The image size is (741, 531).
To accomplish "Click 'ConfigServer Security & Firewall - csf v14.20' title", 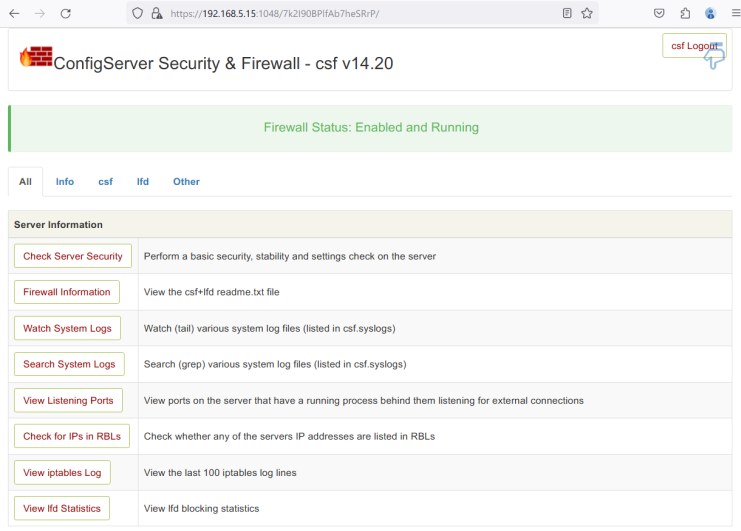I will tap(223, 63).
